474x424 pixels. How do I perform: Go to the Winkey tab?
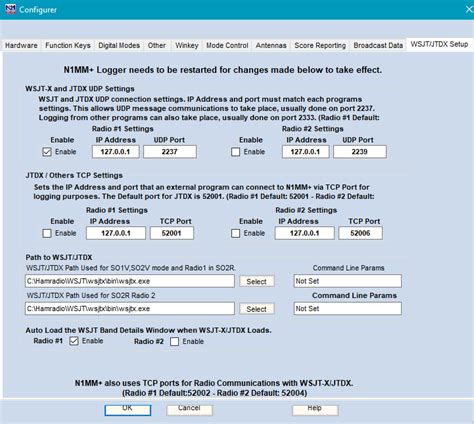click(187, 45)
